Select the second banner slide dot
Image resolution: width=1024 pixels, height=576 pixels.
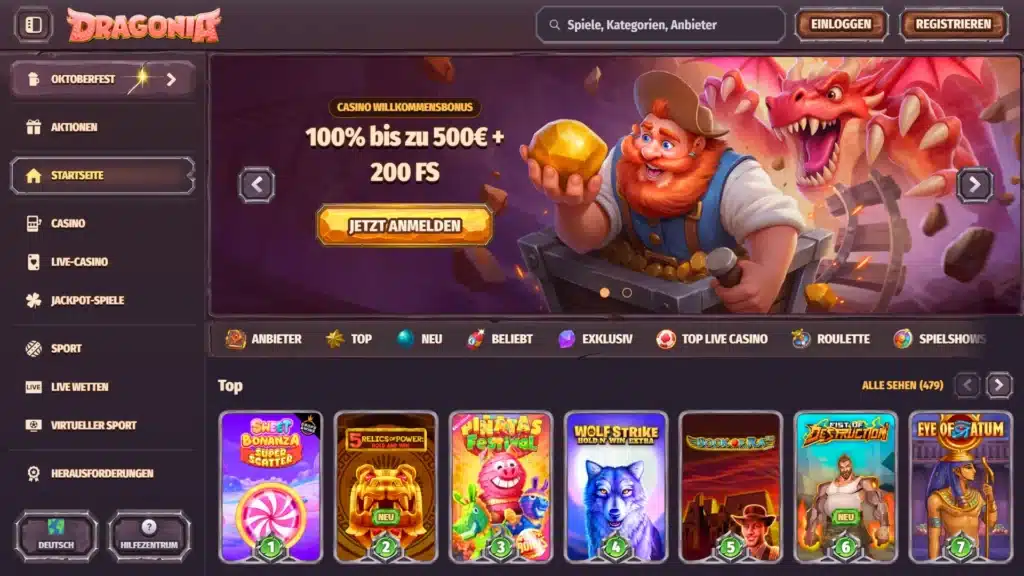tap(627, 293)
